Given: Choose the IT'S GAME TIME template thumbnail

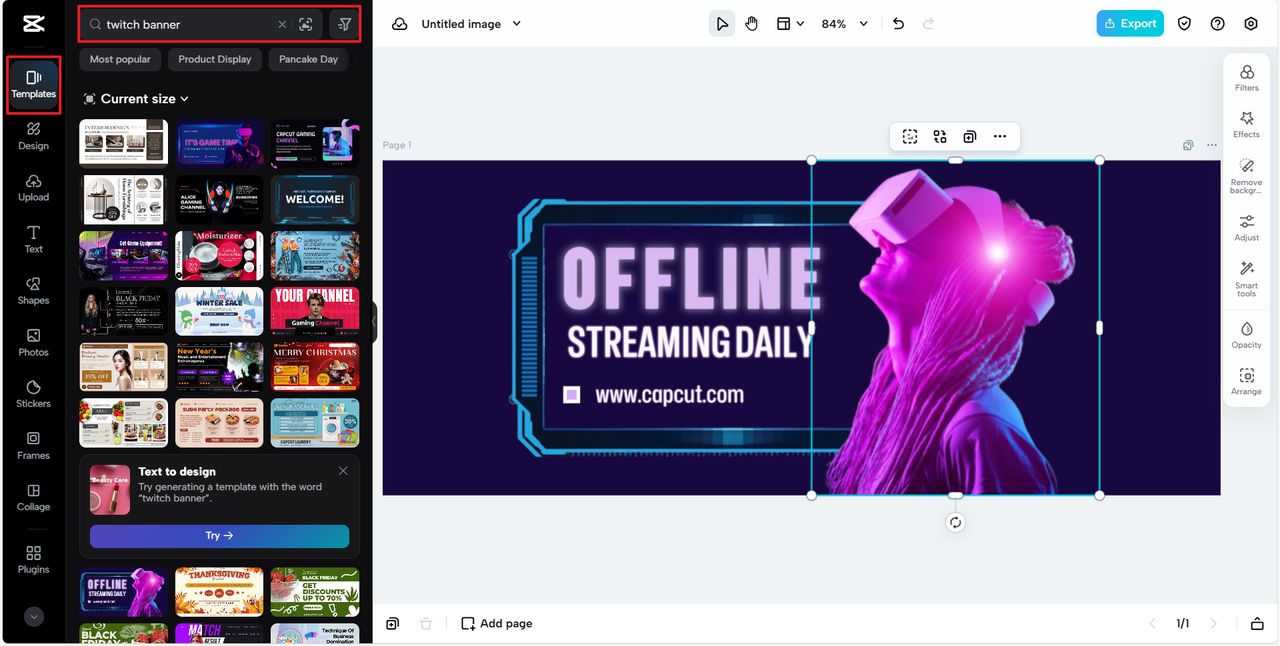Looking at the screenshot, I should pos(219,143).
